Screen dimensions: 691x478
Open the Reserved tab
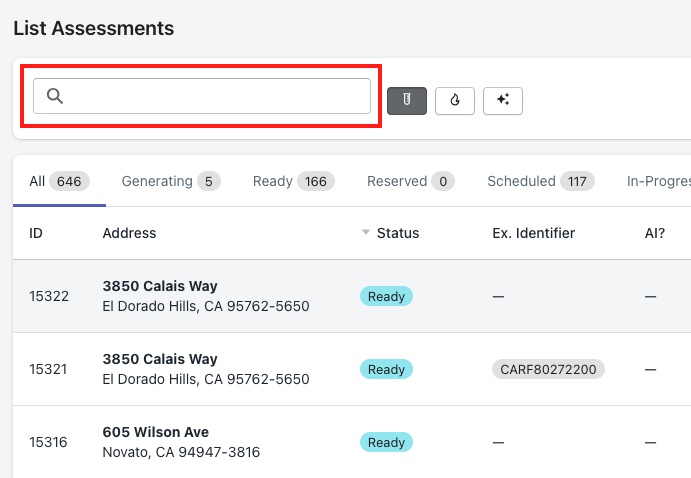coord(410,181)
